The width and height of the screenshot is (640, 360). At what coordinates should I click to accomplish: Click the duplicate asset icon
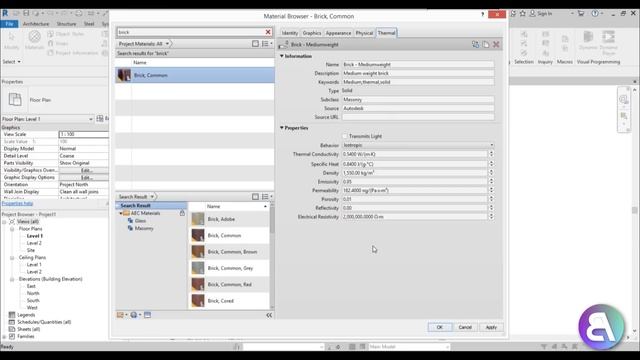[x=486, y=44]
